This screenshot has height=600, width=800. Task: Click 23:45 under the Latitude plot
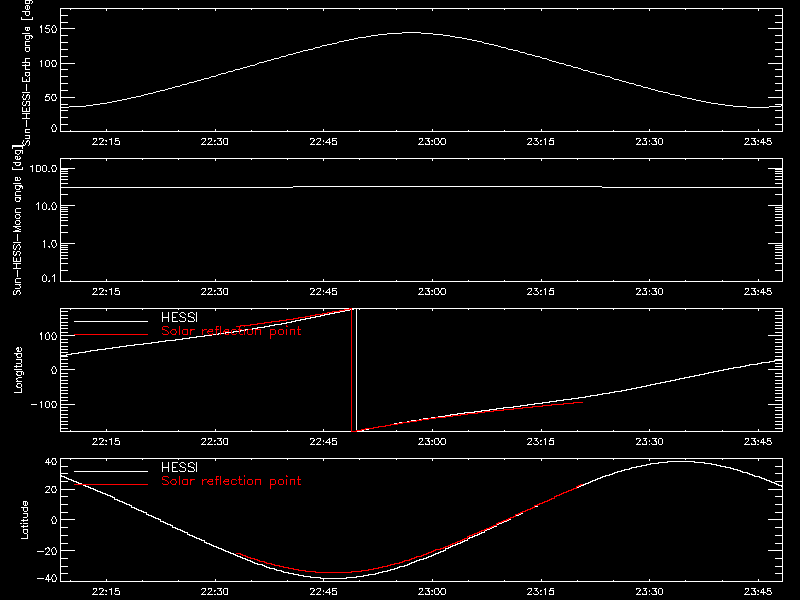758,592
